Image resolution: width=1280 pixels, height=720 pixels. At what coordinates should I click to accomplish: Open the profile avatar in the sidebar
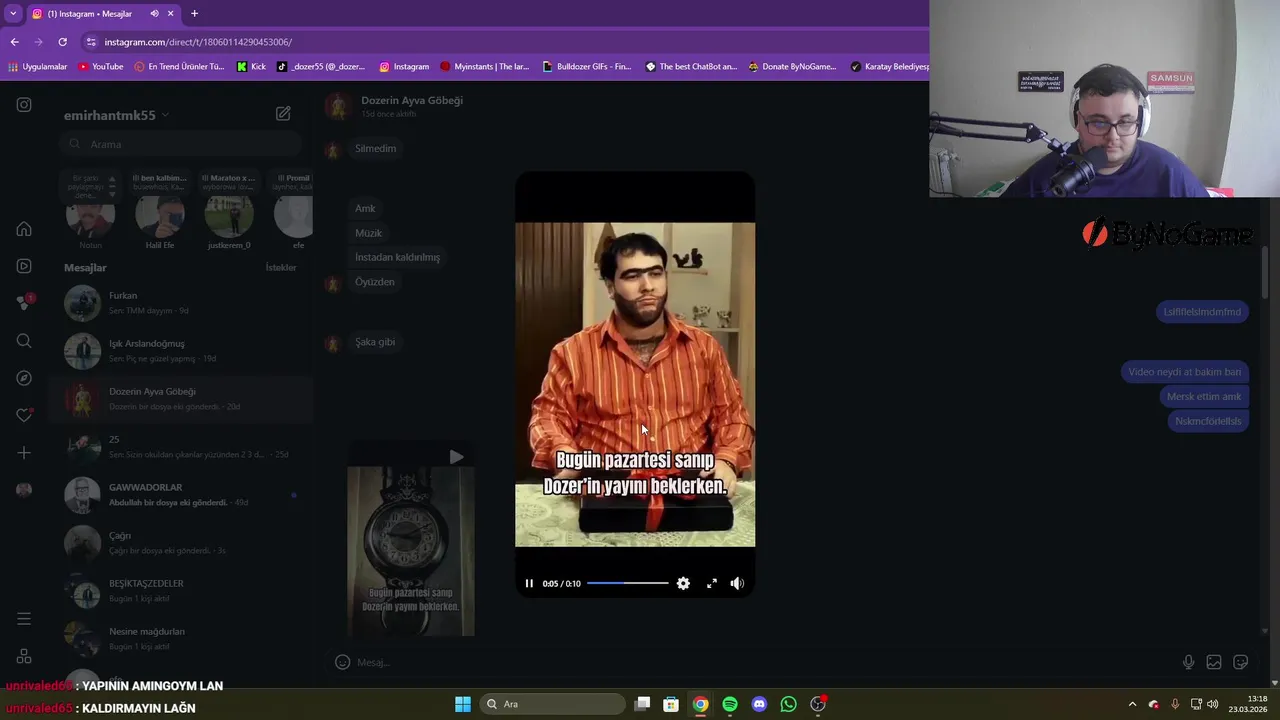coord(24,490)
